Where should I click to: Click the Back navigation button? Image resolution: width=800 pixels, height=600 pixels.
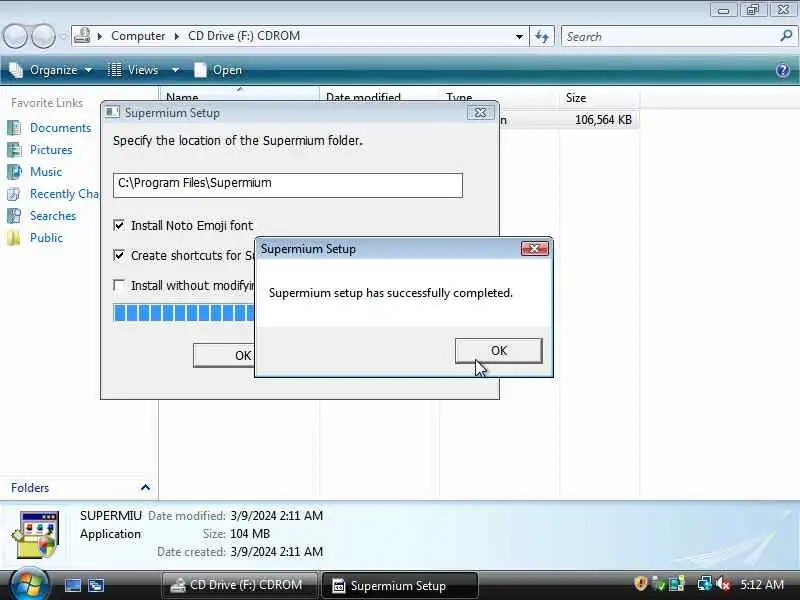pyautogui.click(x=15, y=36)
